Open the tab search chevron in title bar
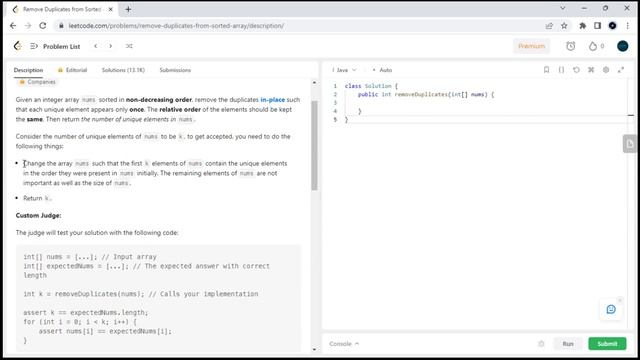 coord(562,8)
